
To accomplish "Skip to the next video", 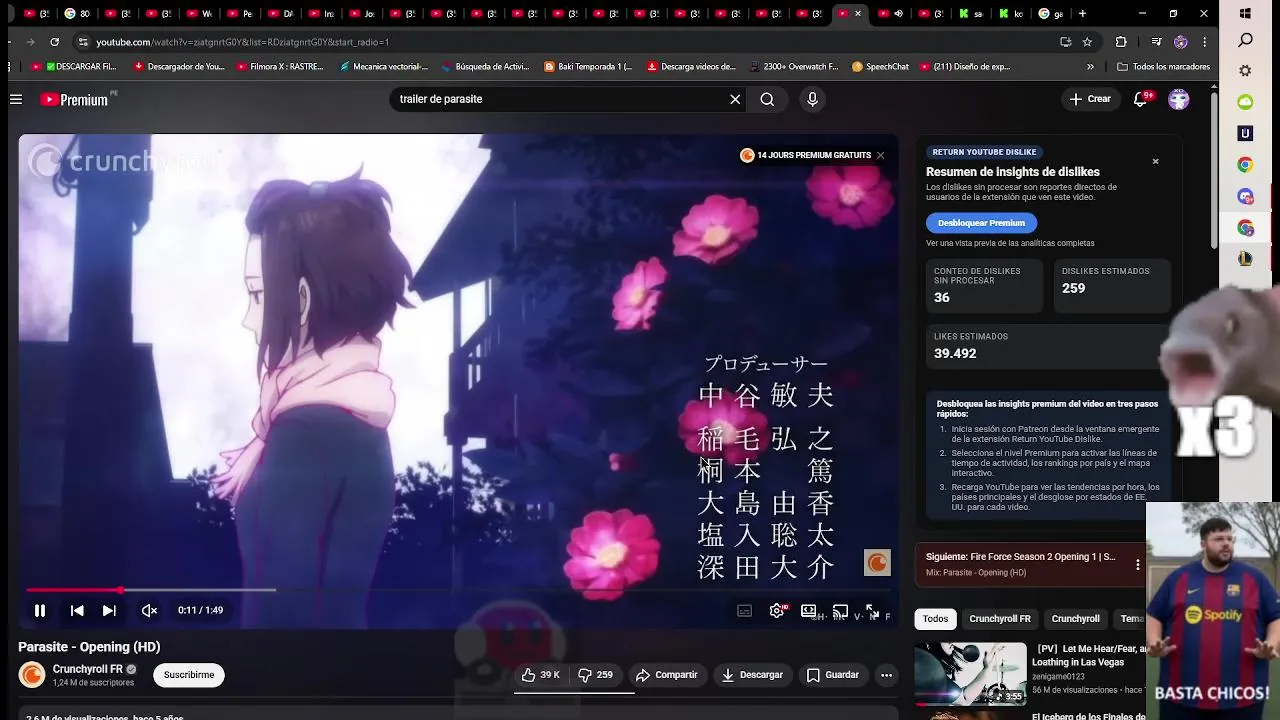I will [109, 610].
